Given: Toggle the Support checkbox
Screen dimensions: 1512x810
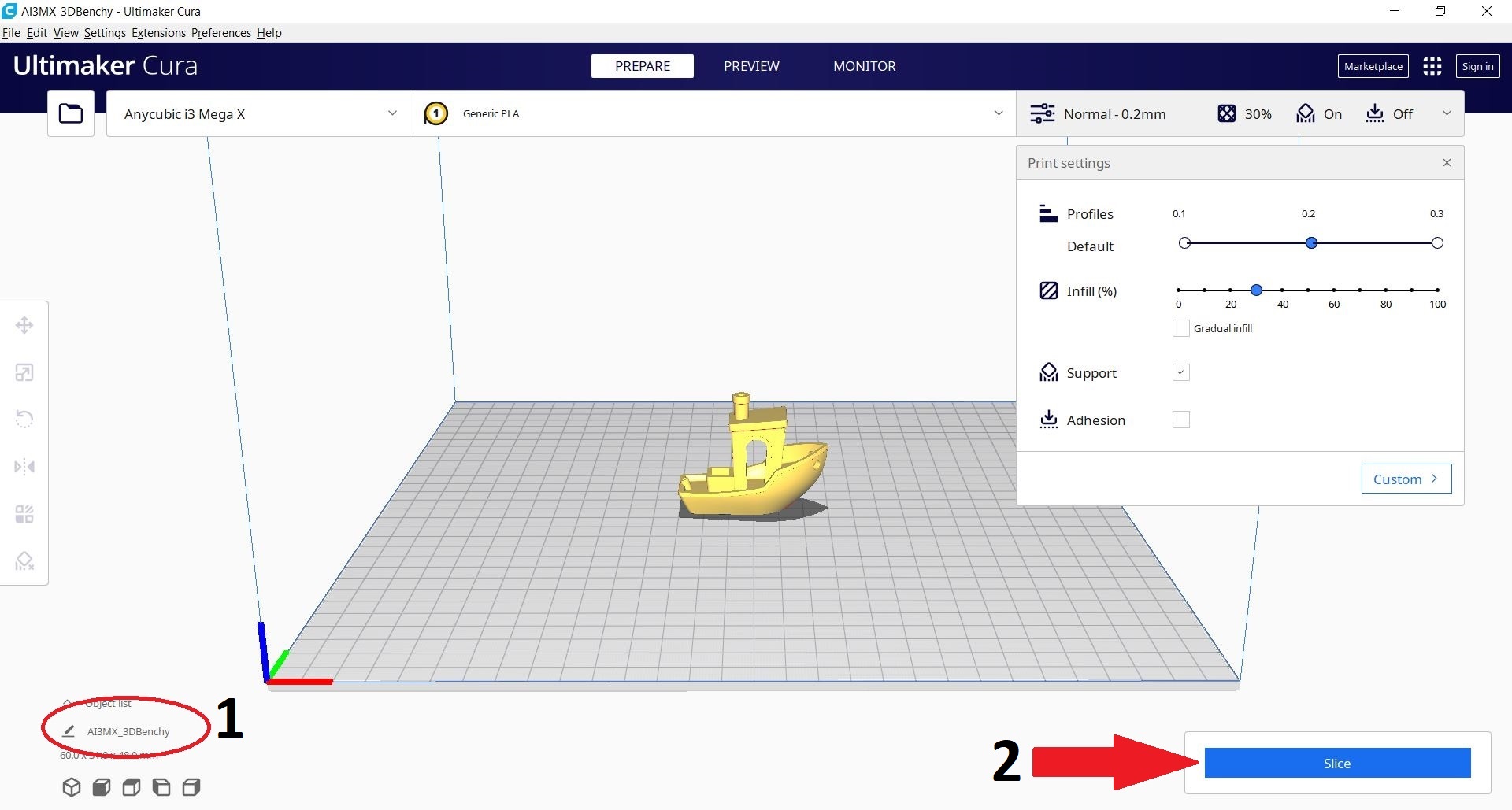Looking at the screenshot, I should tap(1180, 372).
